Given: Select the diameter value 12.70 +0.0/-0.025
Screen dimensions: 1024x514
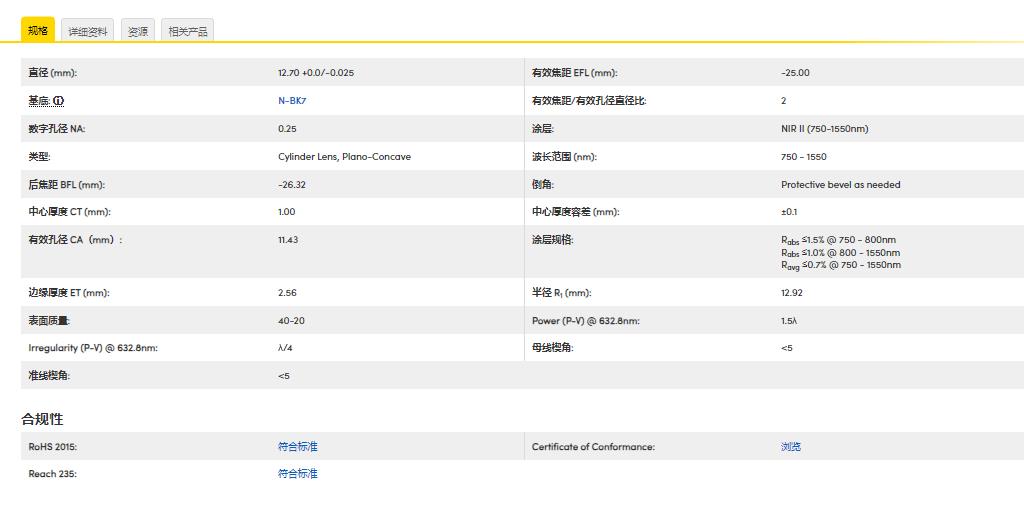Looking at the screenshot, I should [x=316, y=72].
